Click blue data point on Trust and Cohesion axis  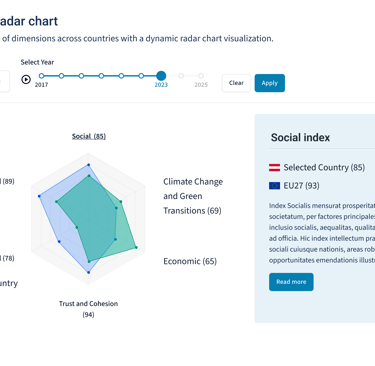pyautogui.click(x=88, y=272)
